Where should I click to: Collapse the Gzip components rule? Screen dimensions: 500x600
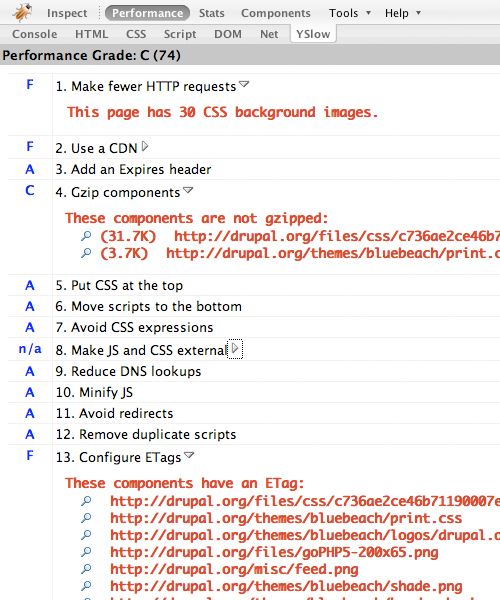[188, 190]
